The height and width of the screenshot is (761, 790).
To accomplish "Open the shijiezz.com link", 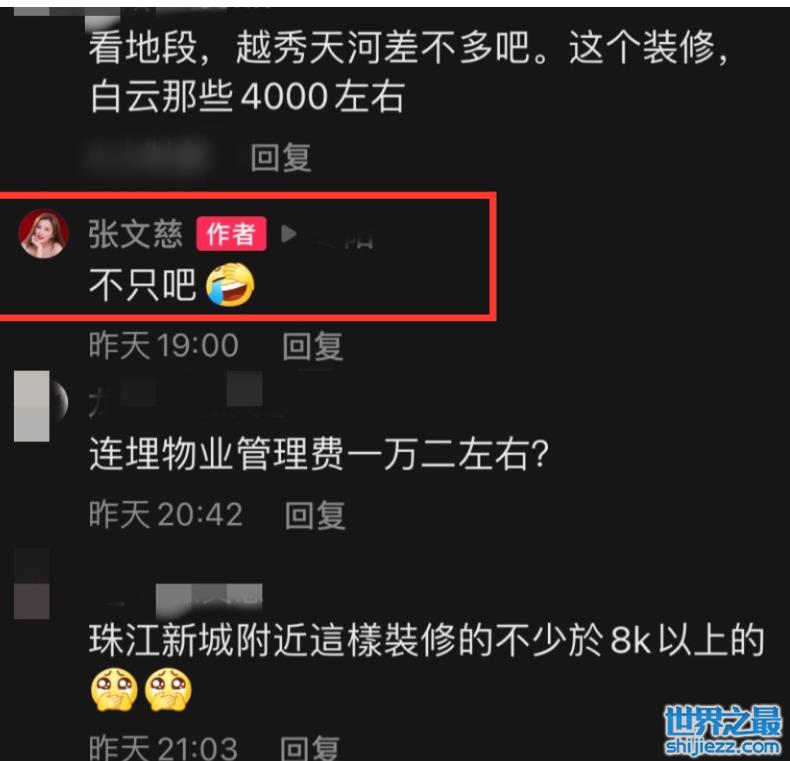I will pyautogui.click(x=723, y=746).
